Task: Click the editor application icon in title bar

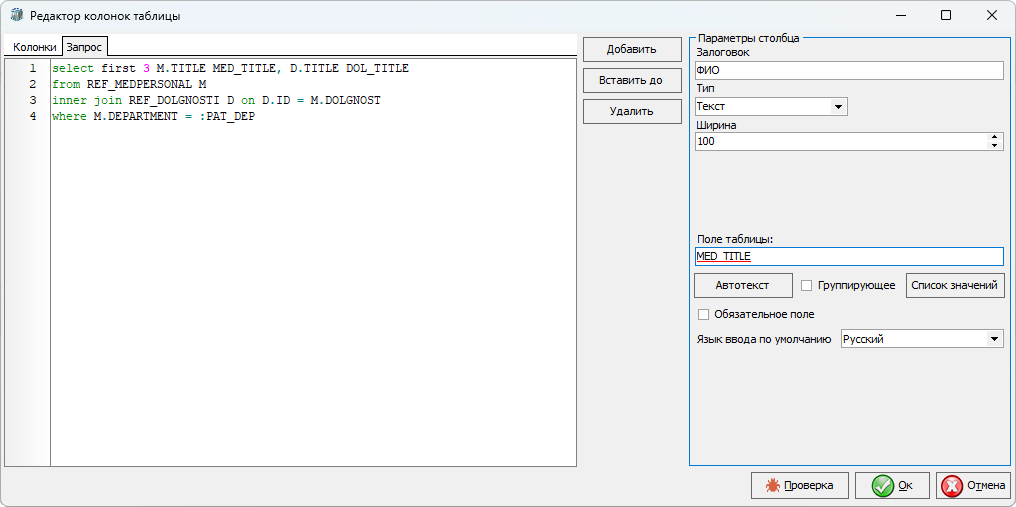Action: pyautogui.click(x=17, y=15)
